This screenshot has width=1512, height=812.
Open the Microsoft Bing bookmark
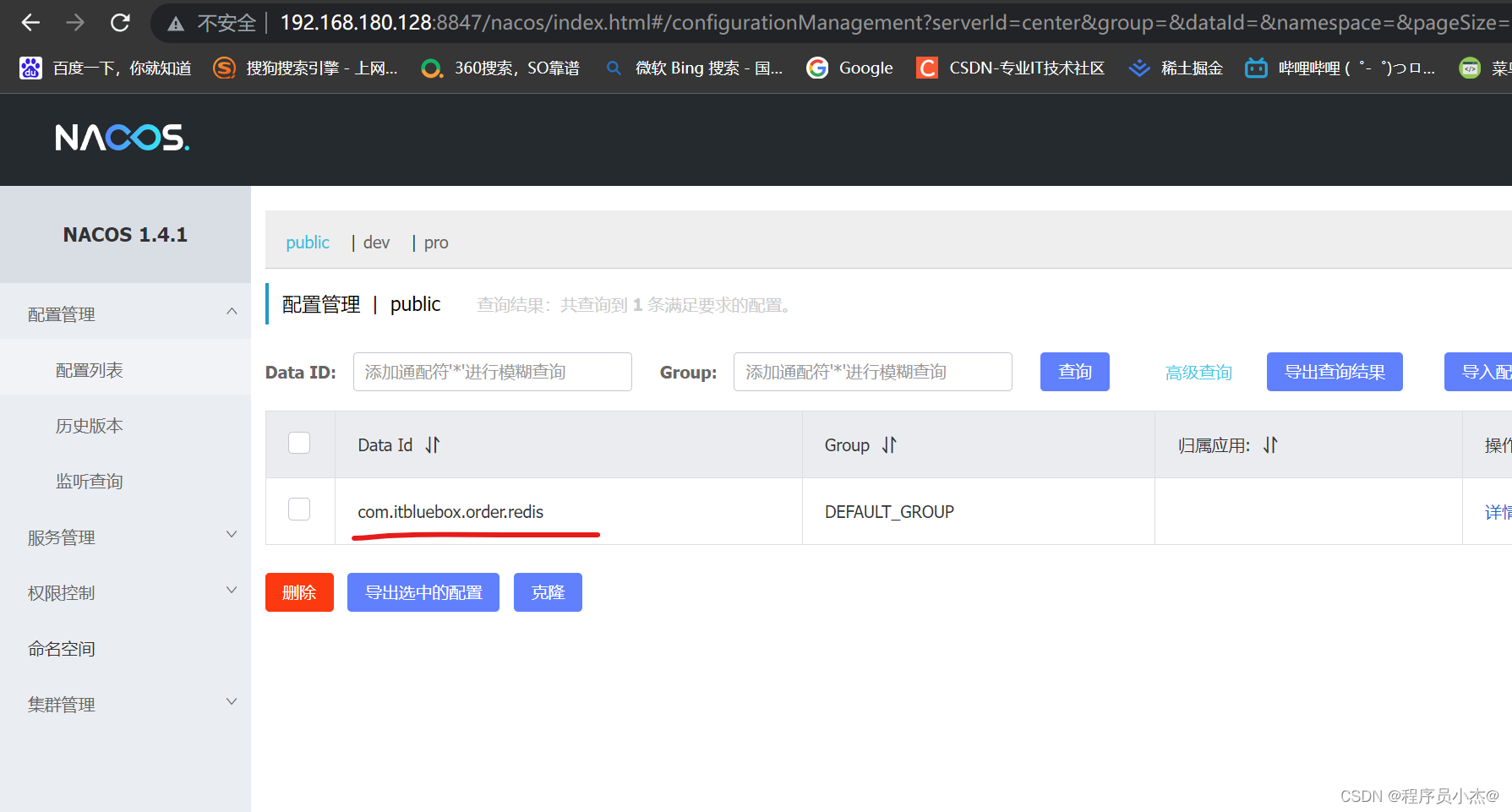point(693,68)
